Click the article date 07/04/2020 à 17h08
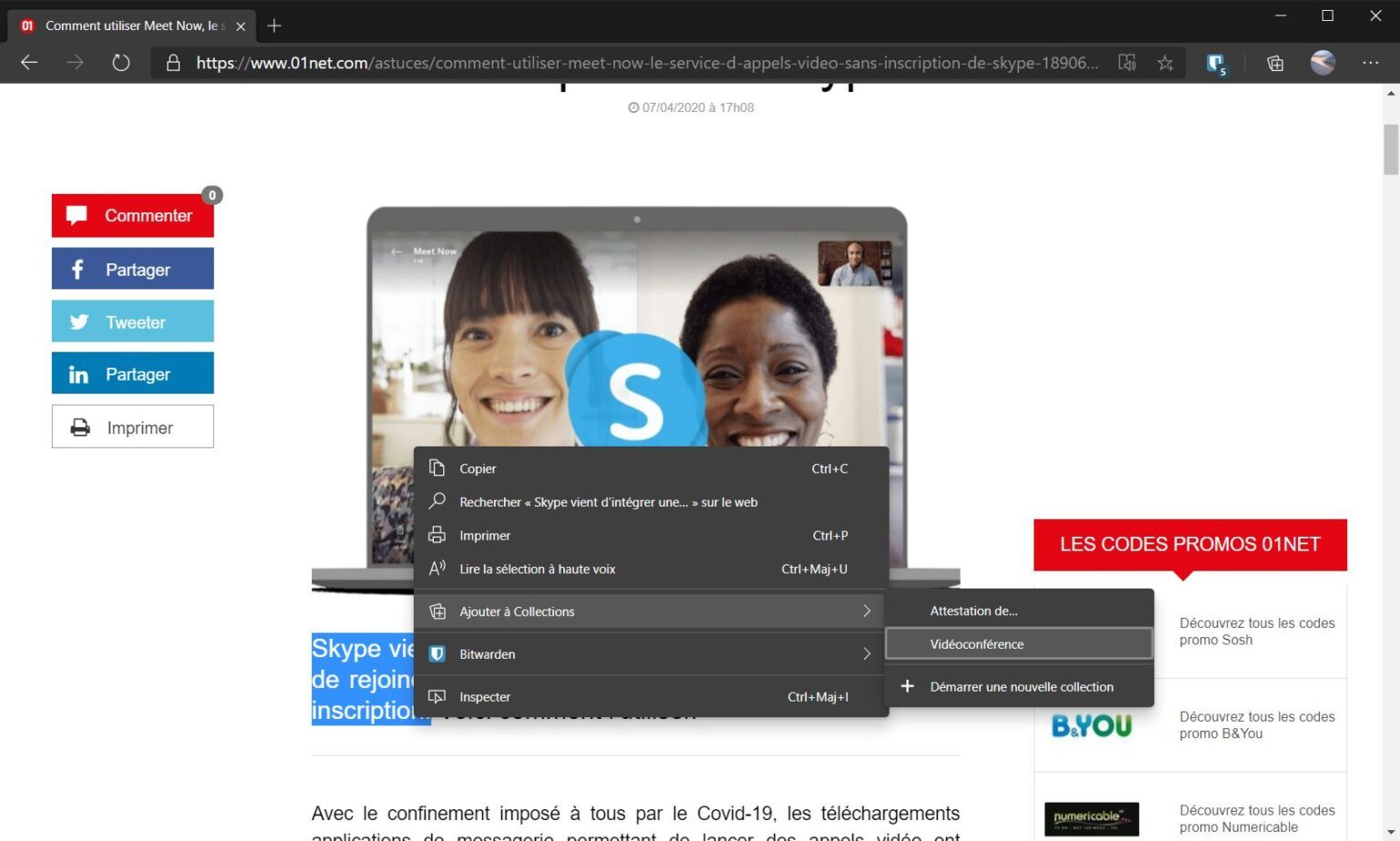Viewport: 1400px width, 841px height. (x=691, y=108)
